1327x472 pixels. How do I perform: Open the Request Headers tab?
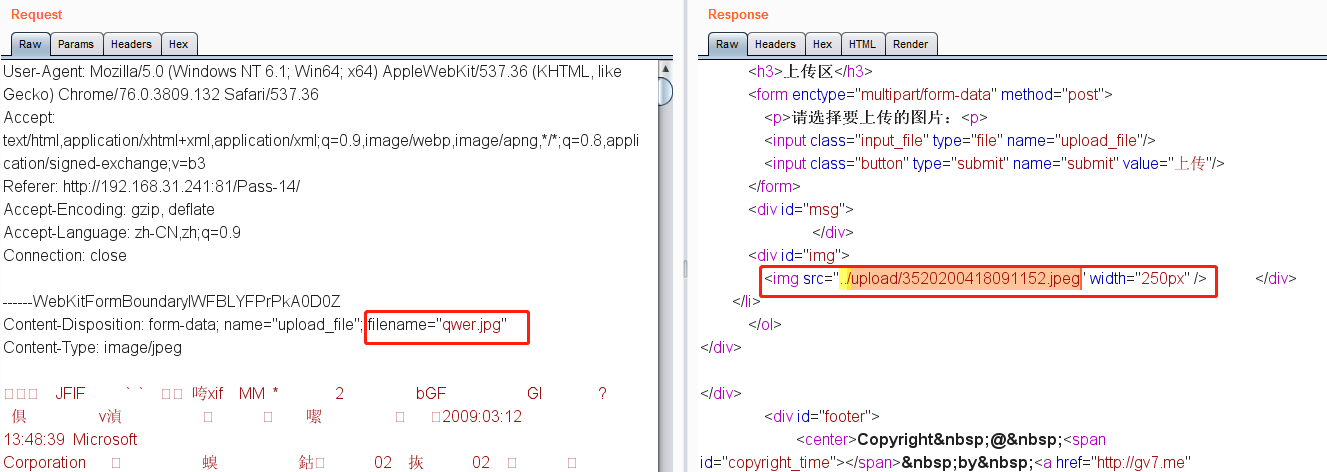pos(131,44)
